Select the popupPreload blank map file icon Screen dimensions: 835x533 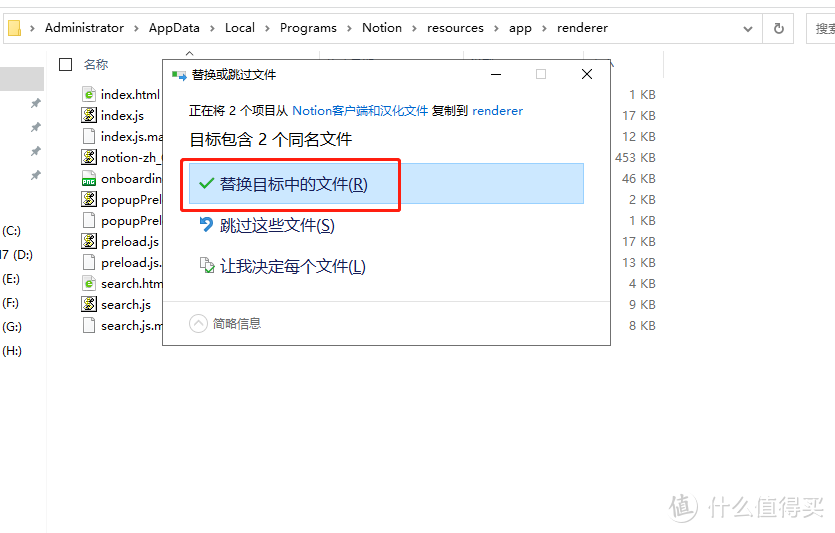tap(89, 220)
